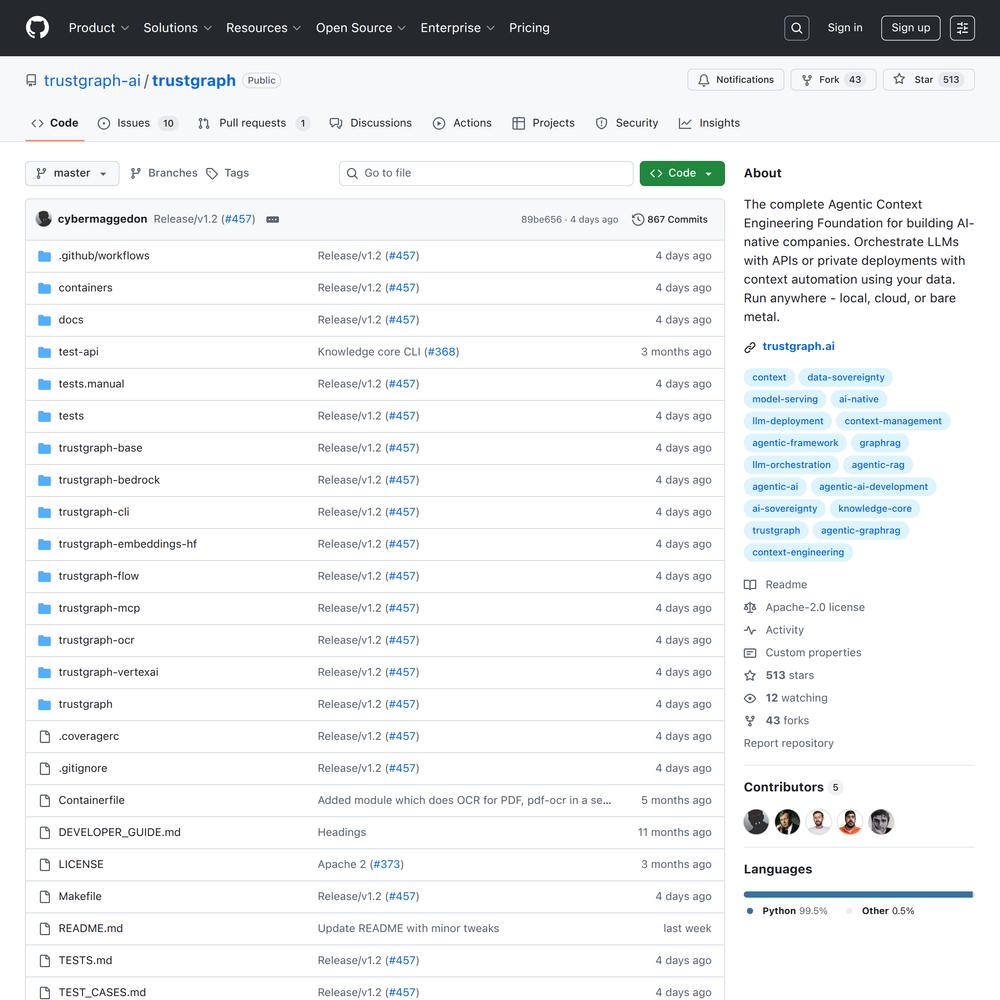This screenshot has width=1000, height=1000.
Task: Open the test-api folder icon
Action: tap(44, 352)
